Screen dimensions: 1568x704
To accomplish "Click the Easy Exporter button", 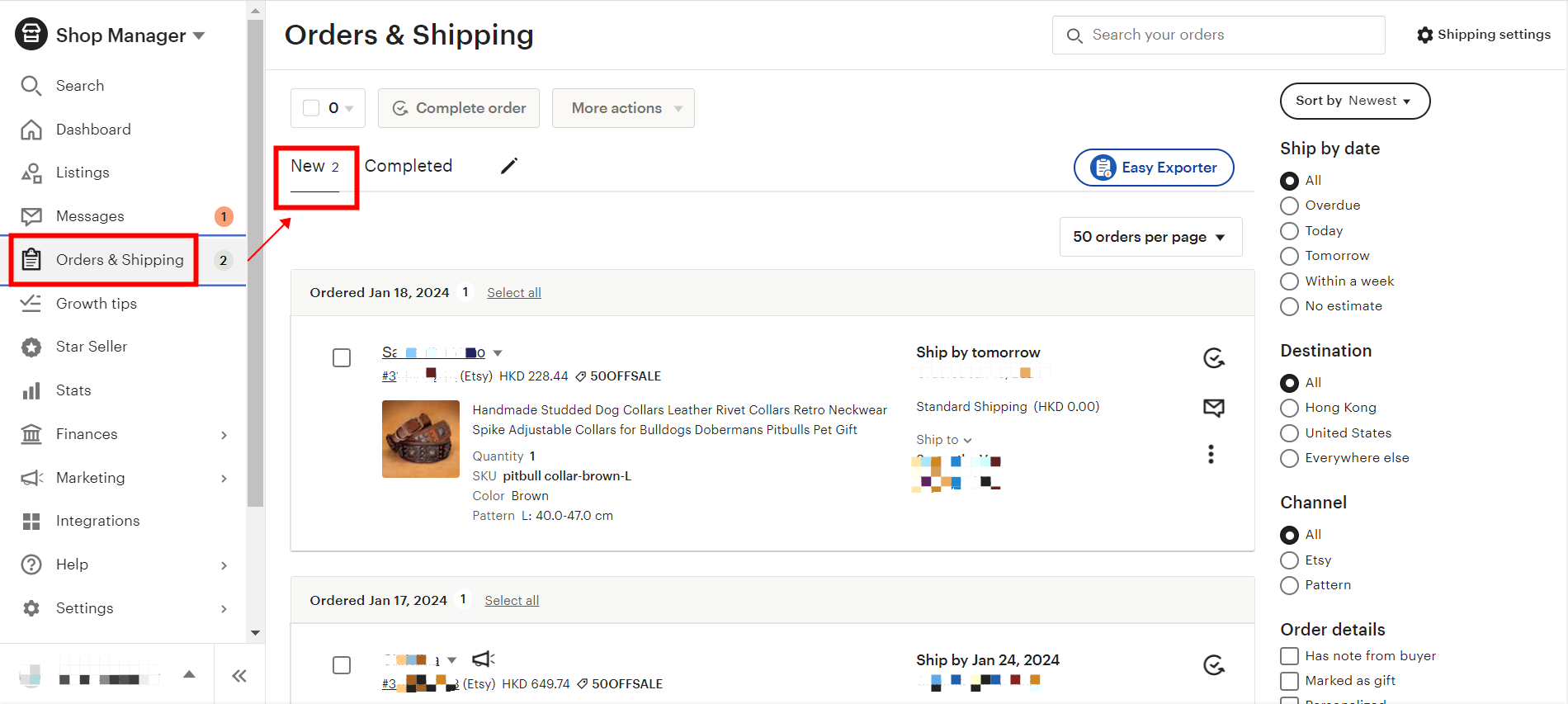I will pos(1153,167).
